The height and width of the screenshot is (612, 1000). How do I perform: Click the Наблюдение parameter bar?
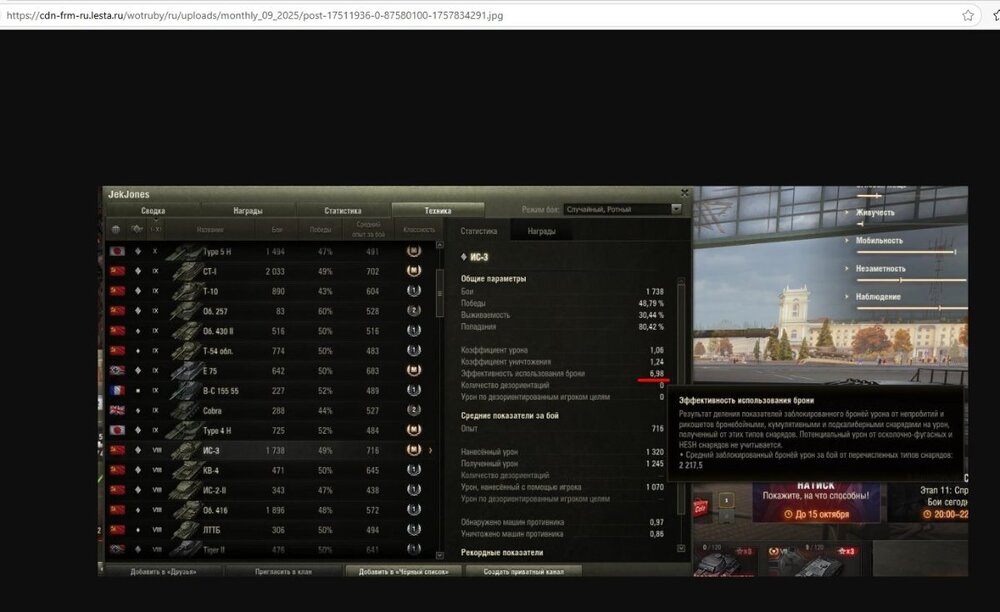tap(912, 308)
